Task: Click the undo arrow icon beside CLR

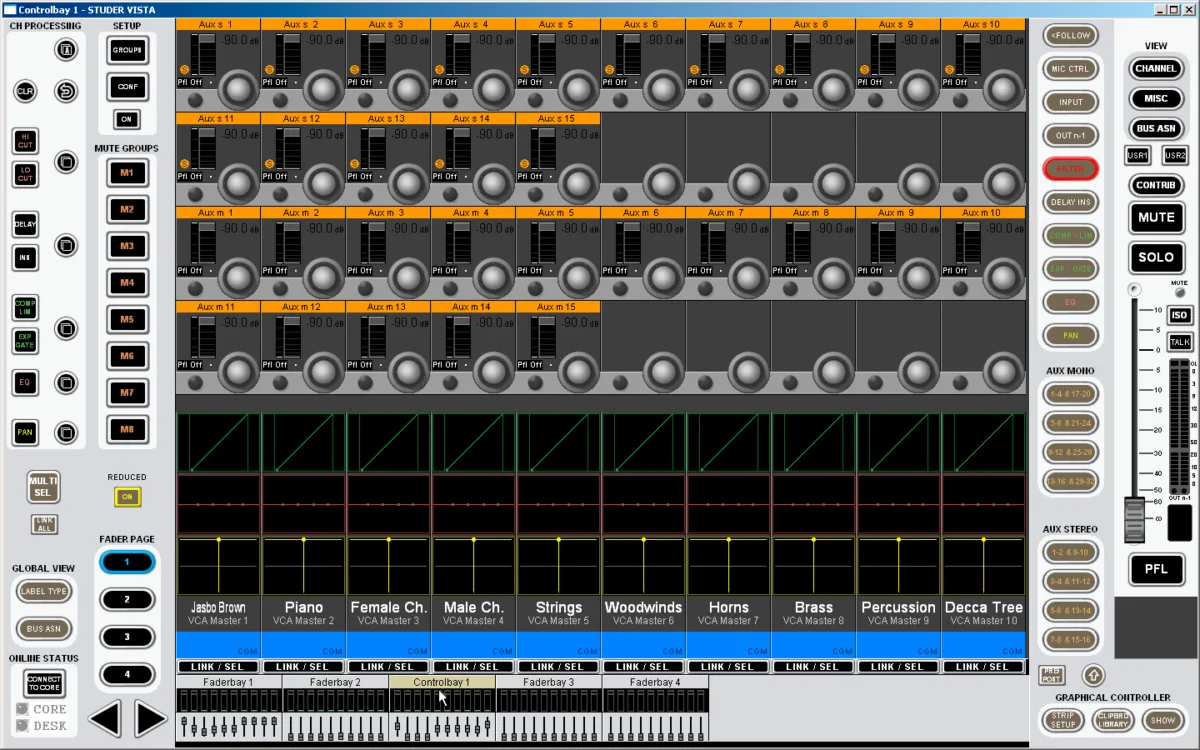Action: tap(66, 92)
